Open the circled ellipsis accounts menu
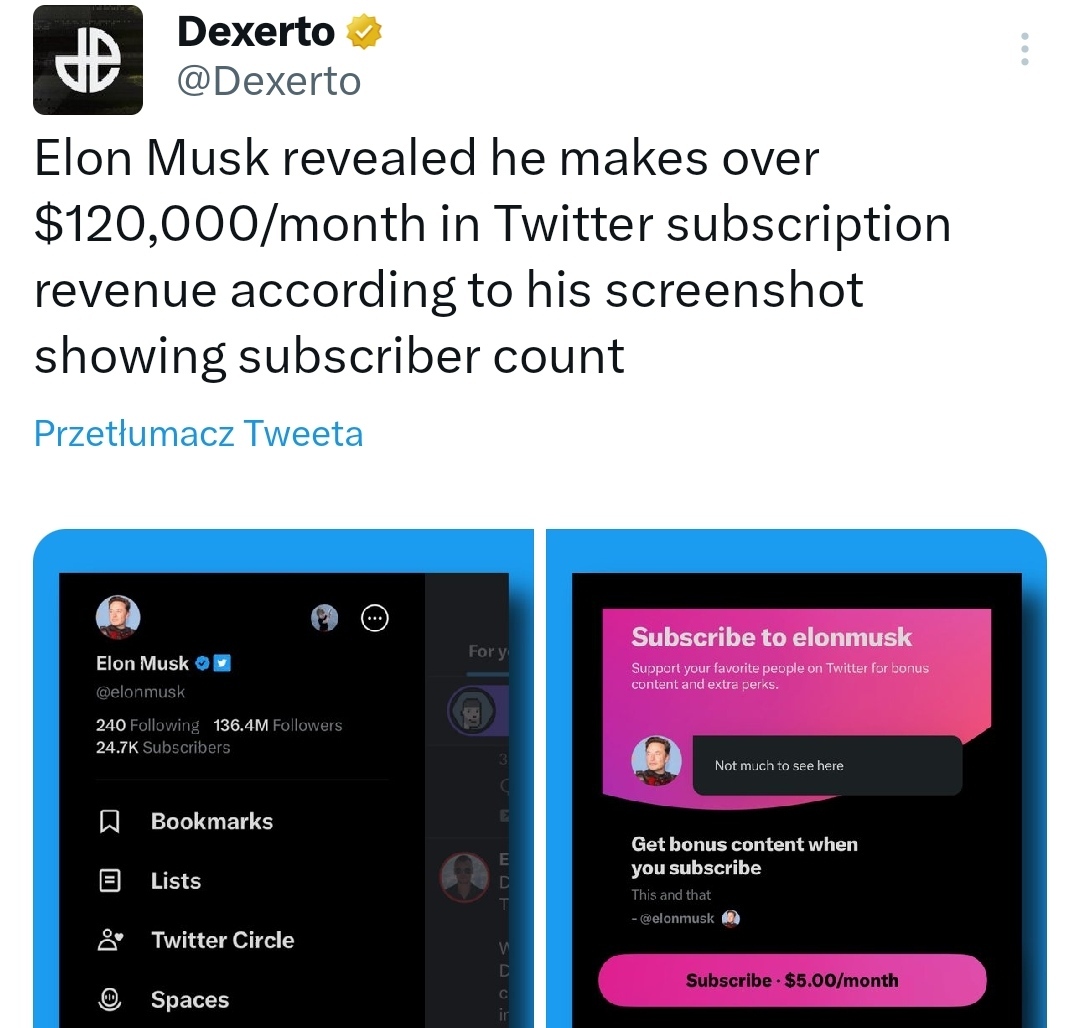This screenshot has width=1080, height=1028. click(x=375, y=618)
